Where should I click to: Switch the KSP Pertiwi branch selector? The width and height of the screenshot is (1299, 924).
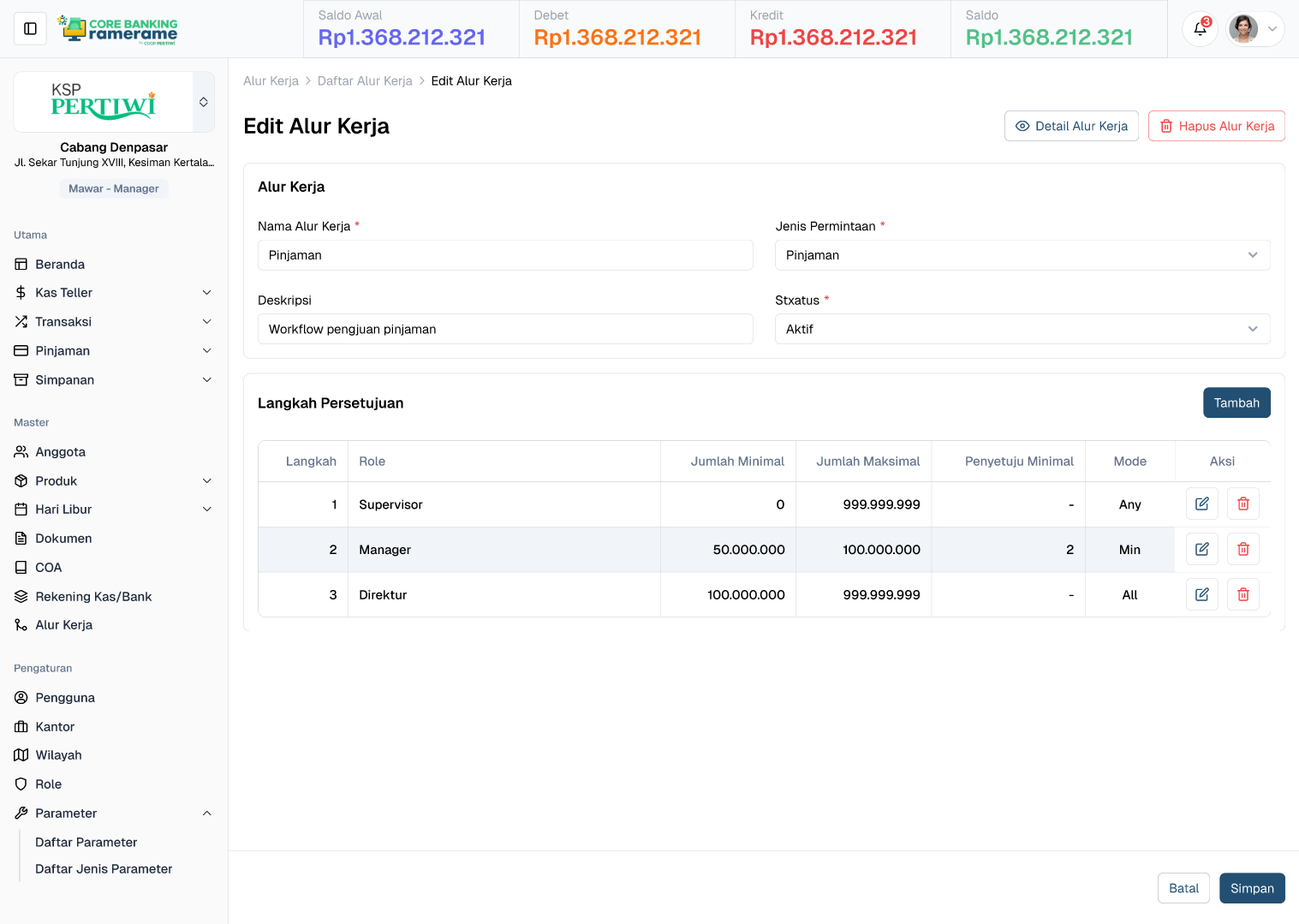[203, 102]
